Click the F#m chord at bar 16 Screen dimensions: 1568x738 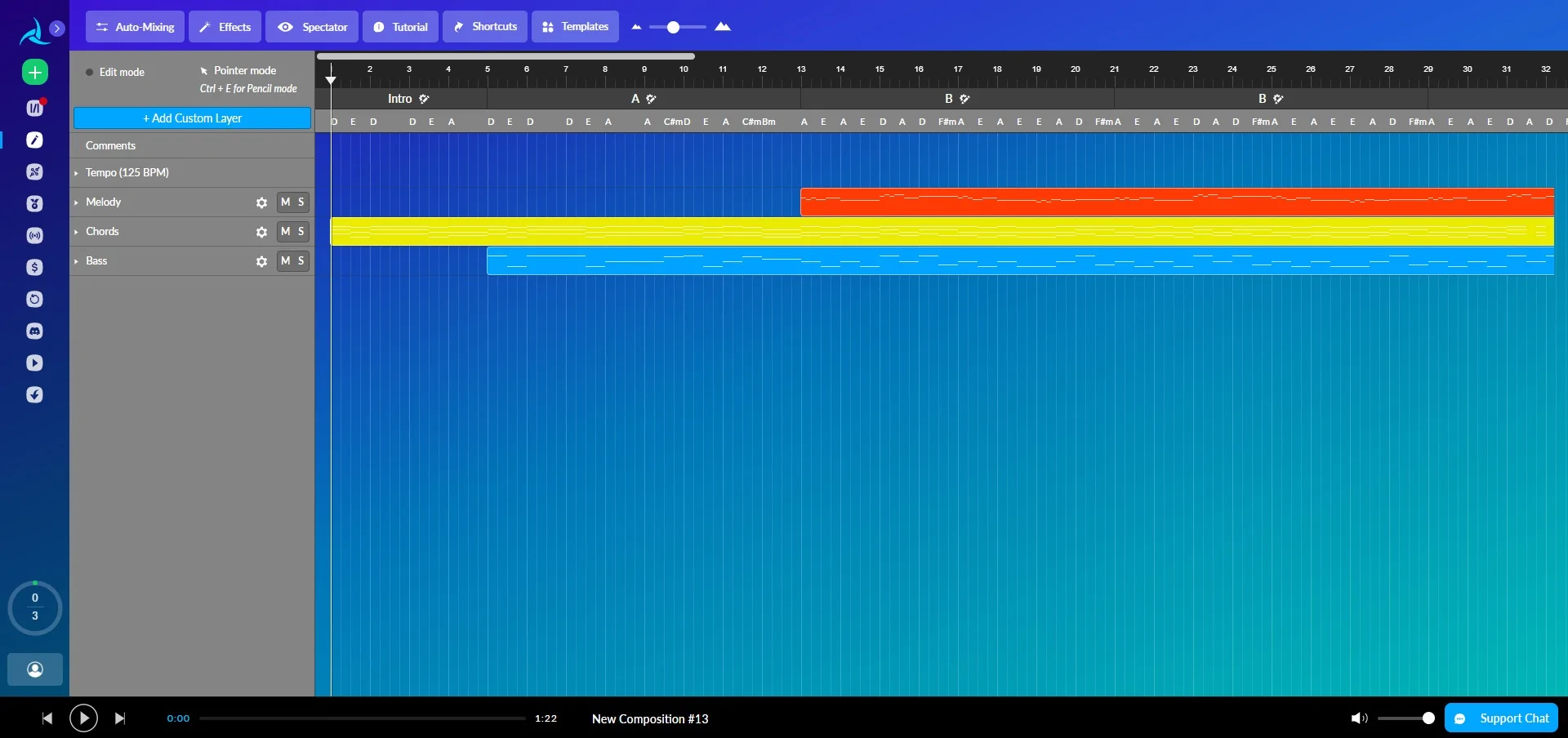[x=947, y=122]
